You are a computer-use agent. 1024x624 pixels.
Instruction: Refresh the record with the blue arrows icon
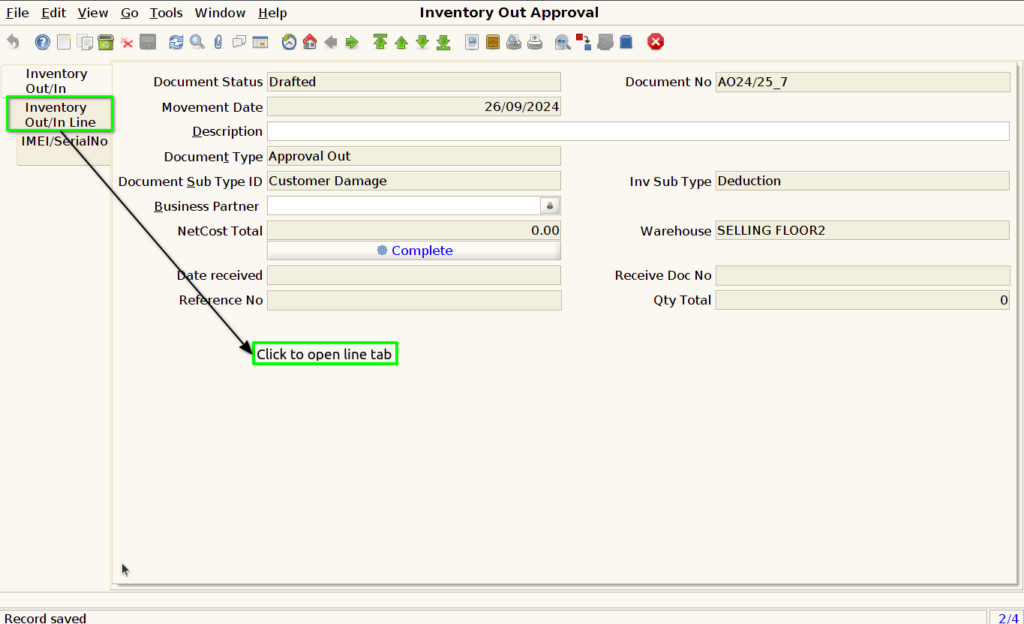(x=176, y=42)
